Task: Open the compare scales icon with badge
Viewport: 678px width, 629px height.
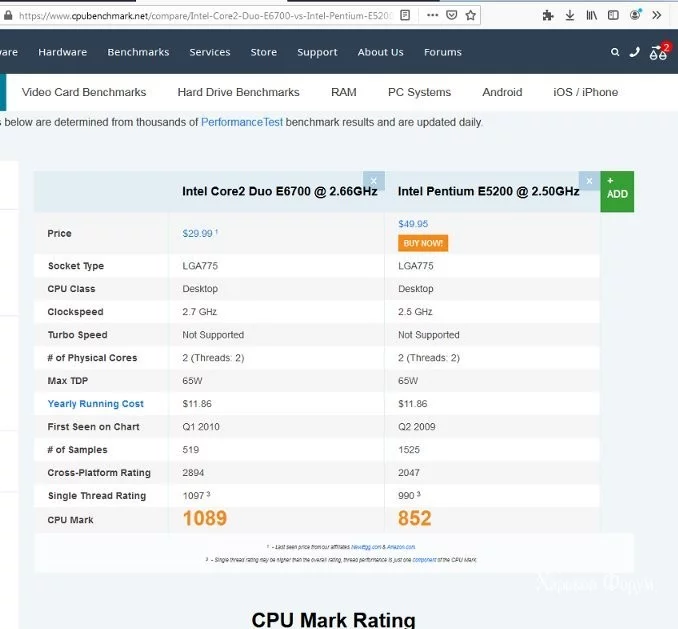Action: [659, 51]
